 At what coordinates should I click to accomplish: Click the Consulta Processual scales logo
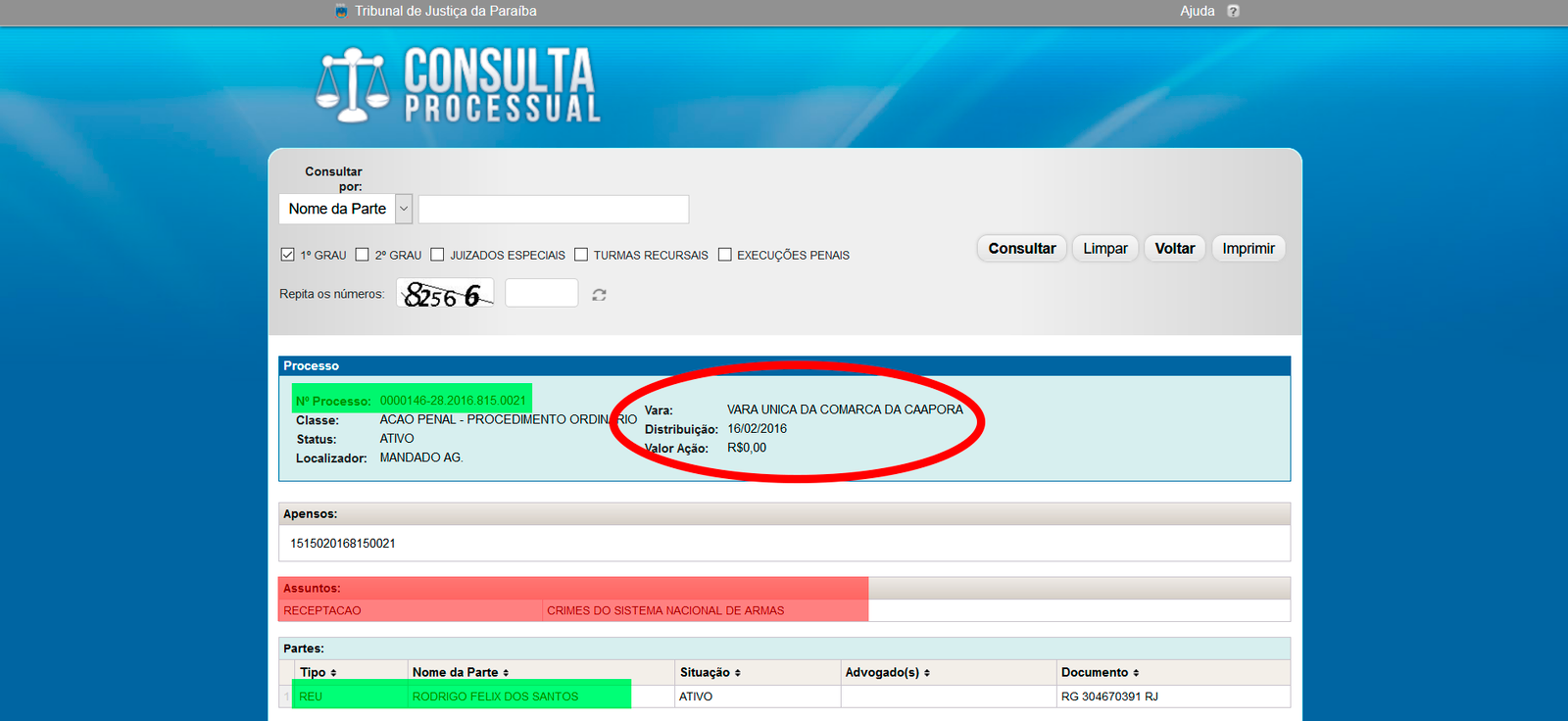[x=352, y=86]
